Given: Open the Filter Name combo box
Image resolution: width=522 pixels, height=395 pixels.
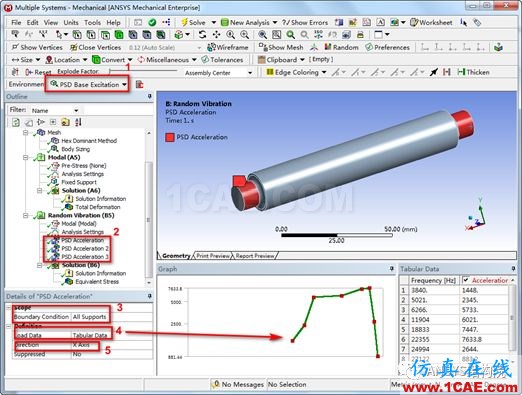Looking at the screenshot, I should [x=55, y=110].
